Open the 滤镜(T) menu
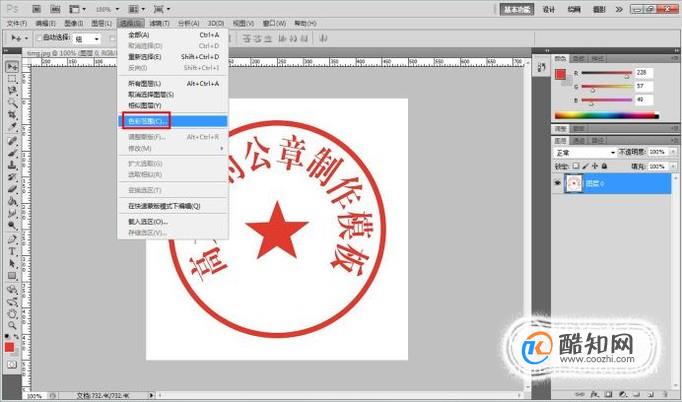Screen dimensions: 682x402 [159, 23]
